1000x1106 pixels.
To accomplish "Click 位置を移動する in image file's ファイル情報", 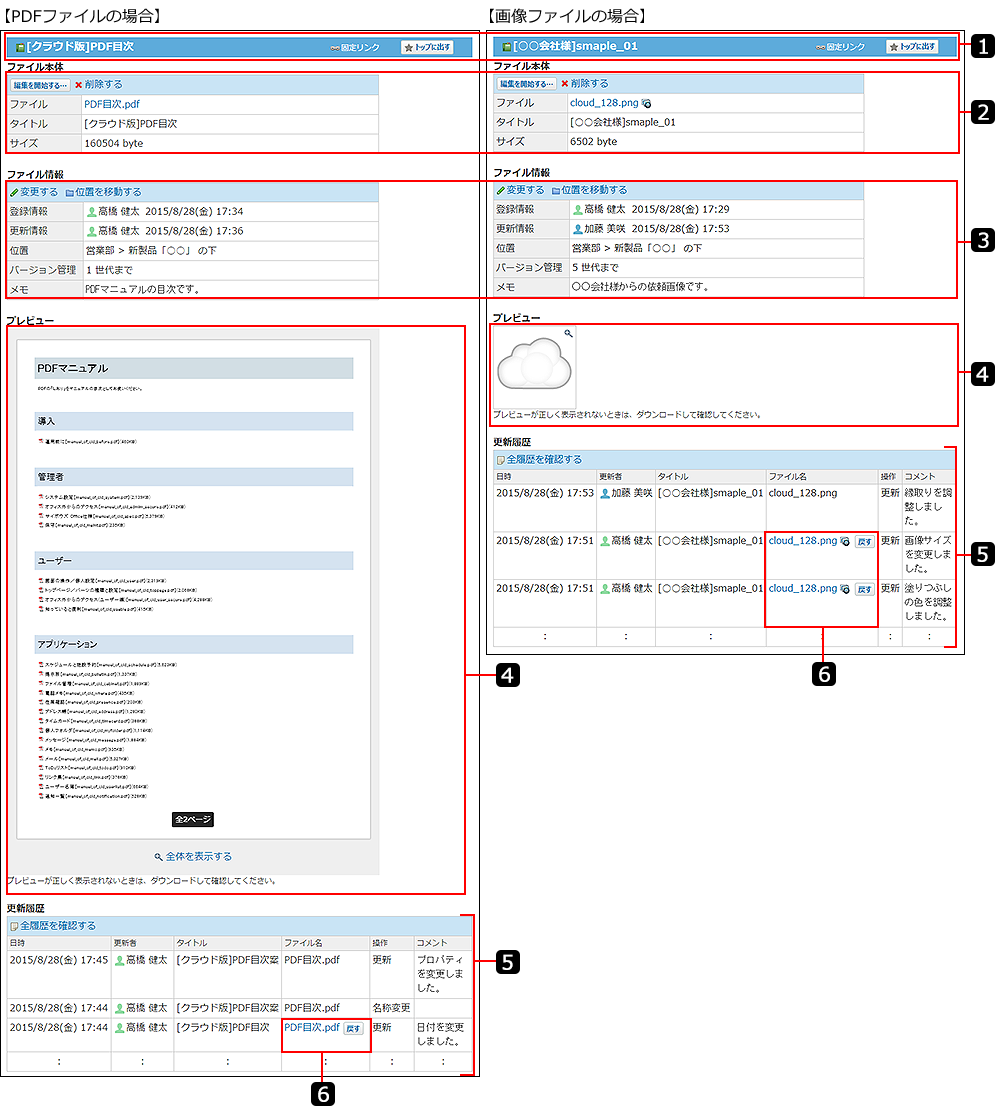I will pos(594,190).
